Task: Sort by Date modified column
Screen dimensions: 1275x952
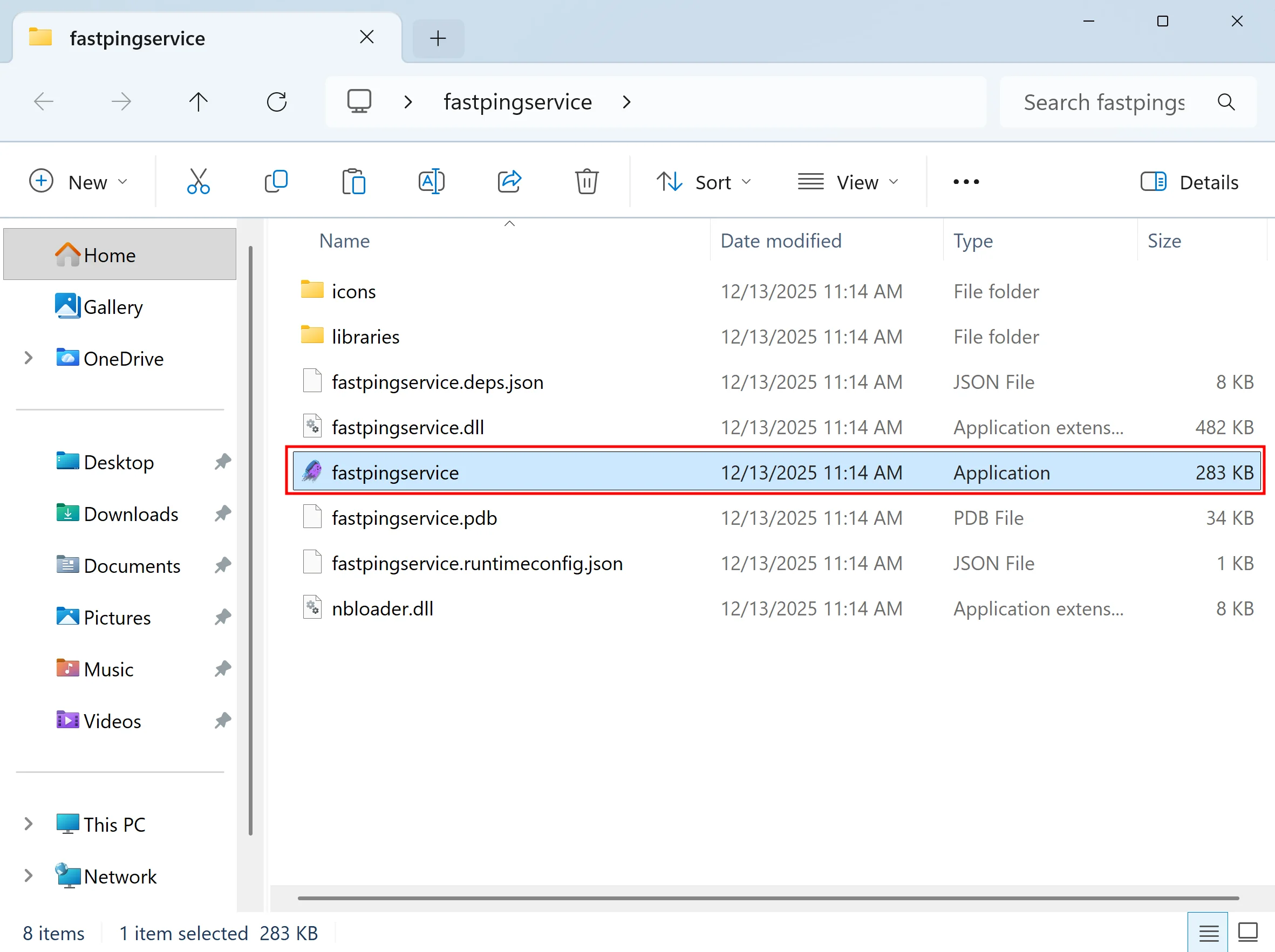Action: (x=780, y=241)
